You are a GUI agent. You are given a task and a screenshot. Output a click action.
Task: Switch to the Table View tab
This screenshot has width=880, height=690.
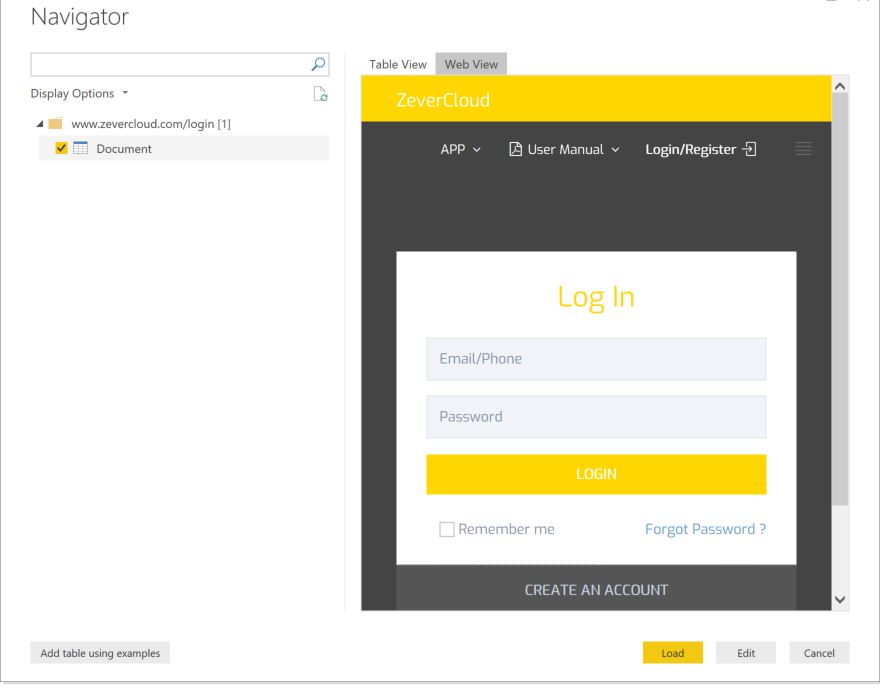coord(397,64)
